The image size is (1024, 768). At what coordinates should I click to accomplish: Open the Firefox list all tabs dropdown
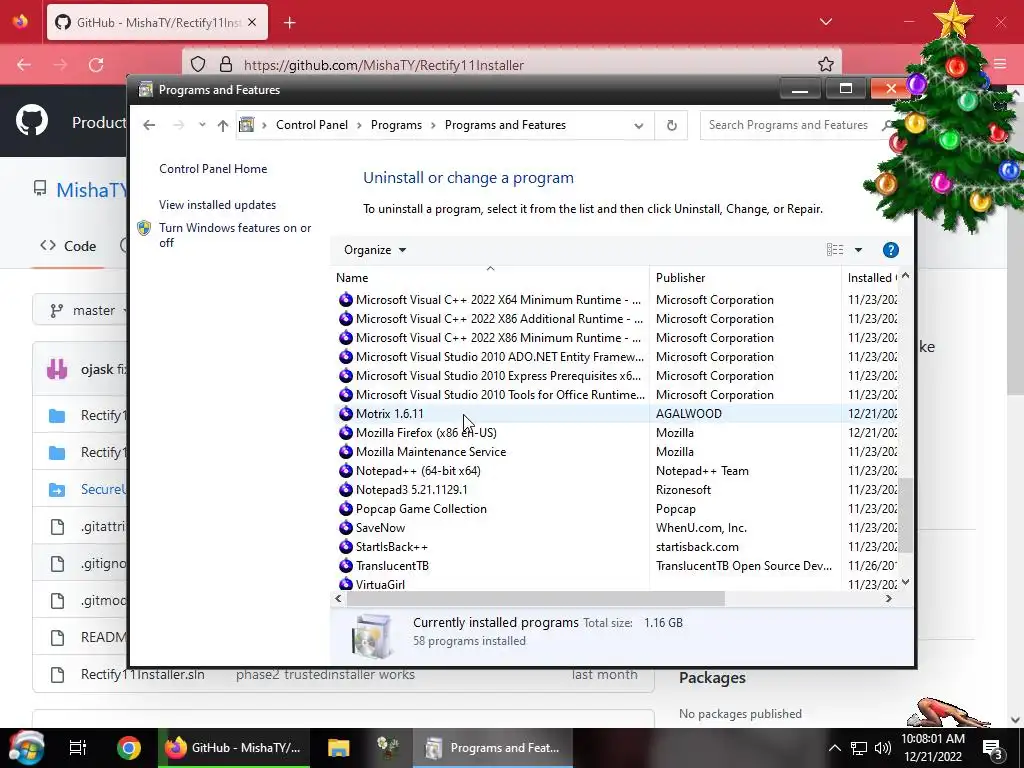click(825, 22)
